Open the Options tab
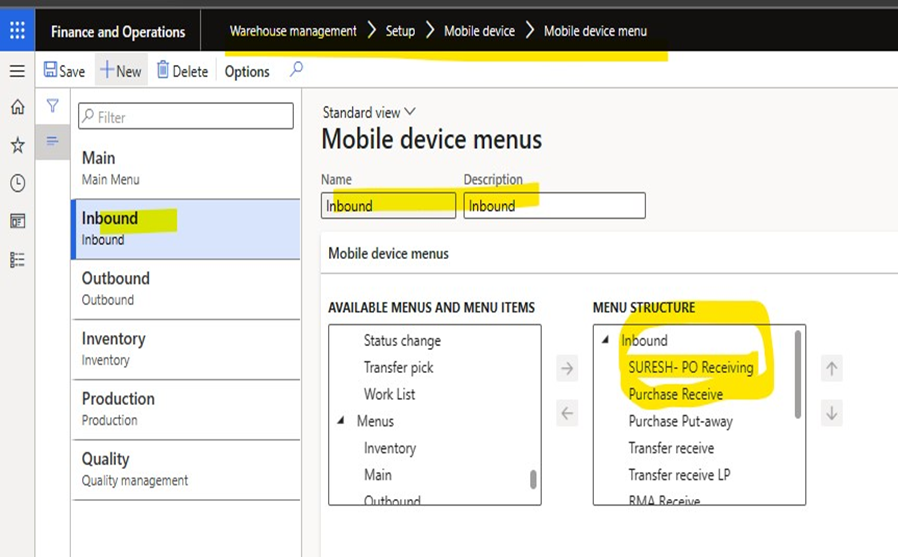The width and height of the screenshot is (898, 557). pos(247,72)
